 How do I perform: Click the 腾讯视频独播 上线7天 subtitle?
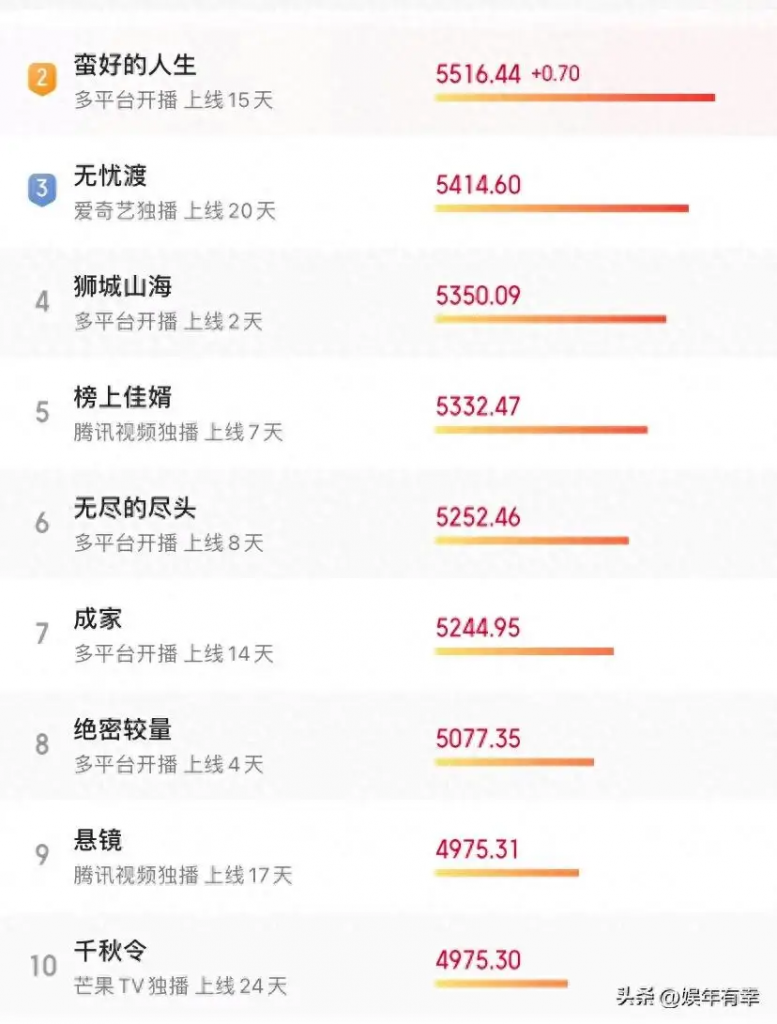tap(178, 432)
